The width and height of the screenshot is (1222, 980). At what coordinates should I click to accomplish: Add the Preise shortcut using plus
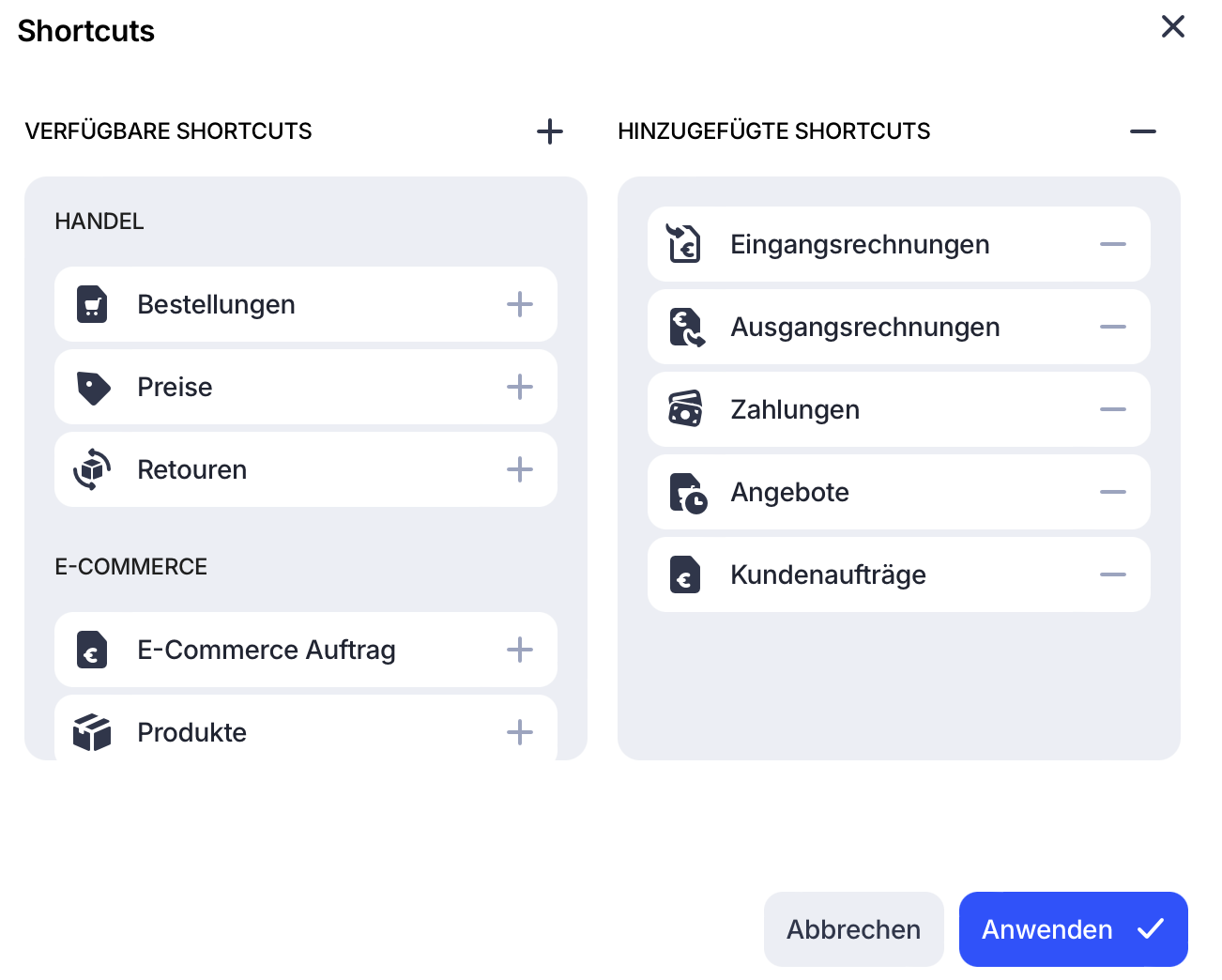[520, 387]
